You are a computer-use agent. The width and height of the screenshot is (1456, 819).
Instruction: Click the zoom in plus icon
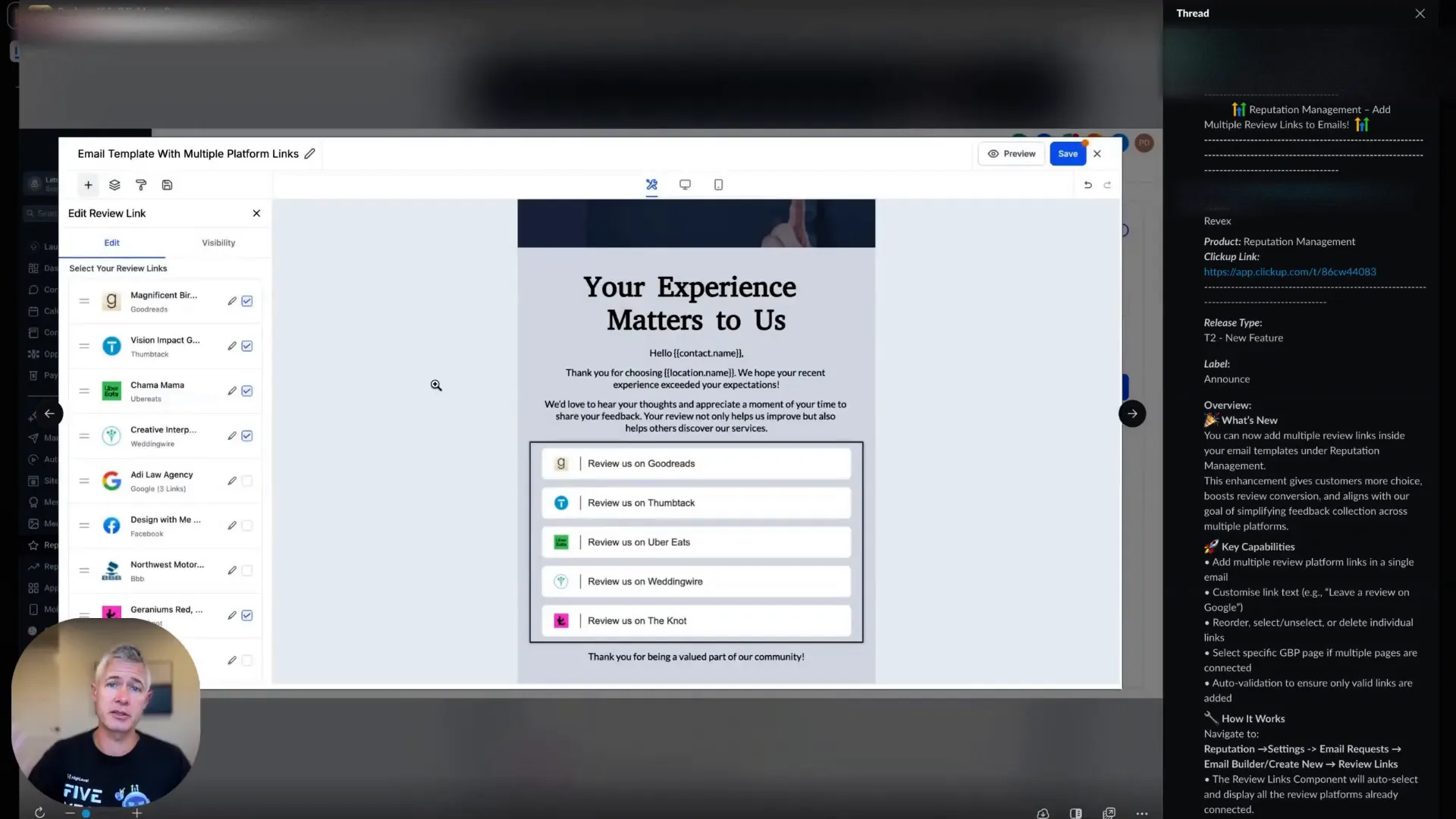[x=136, y=813]
